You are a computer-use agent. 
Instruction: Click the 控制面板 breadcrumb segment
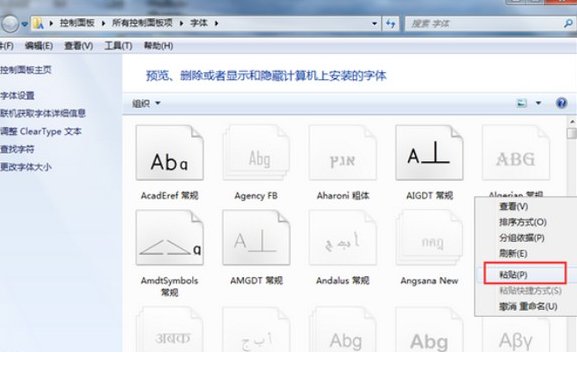(77, 23)
